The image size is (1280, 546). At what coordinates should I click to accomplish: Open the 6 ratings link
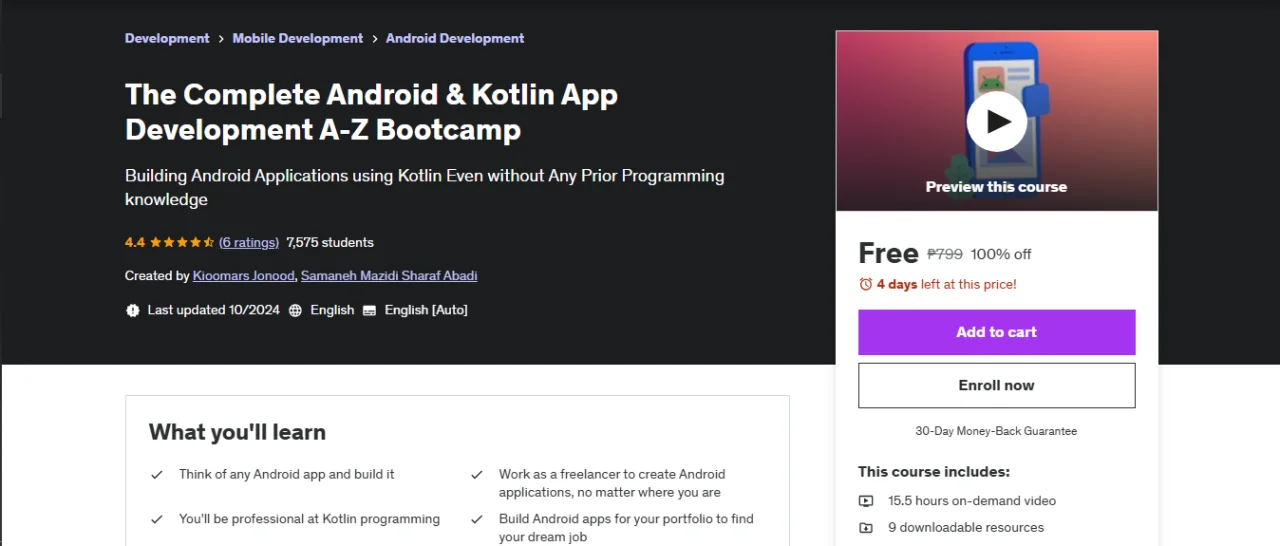pyautogui.click(x=249, y=242)
